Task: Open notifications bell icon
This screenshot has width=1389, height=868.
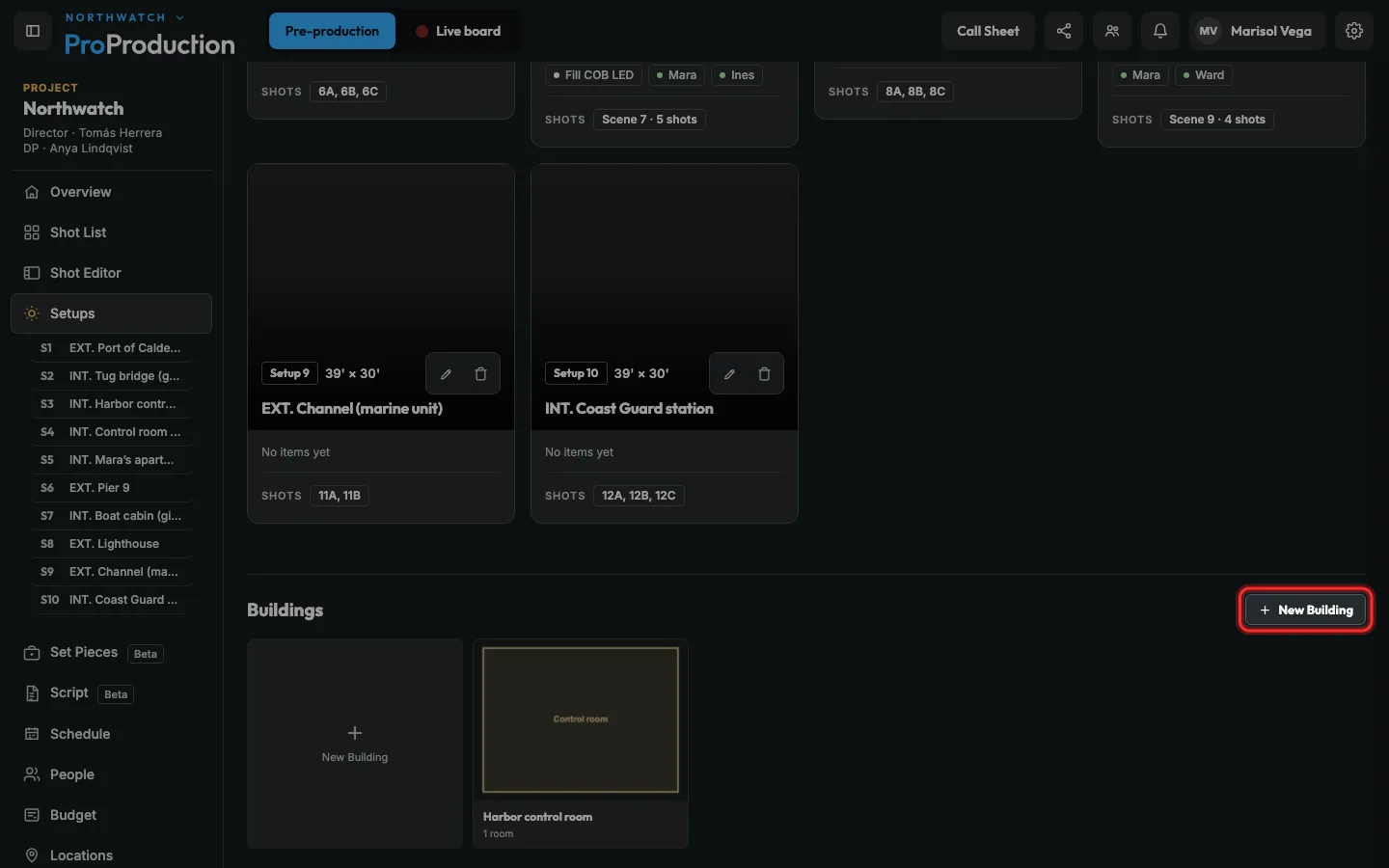Action: click(1160, 31)
